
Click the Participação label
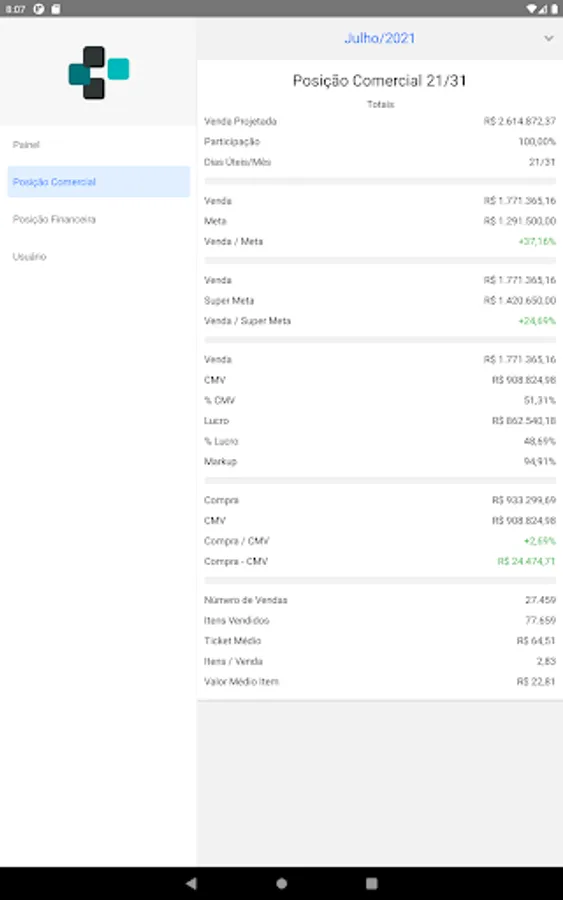(x=232, y=142)
